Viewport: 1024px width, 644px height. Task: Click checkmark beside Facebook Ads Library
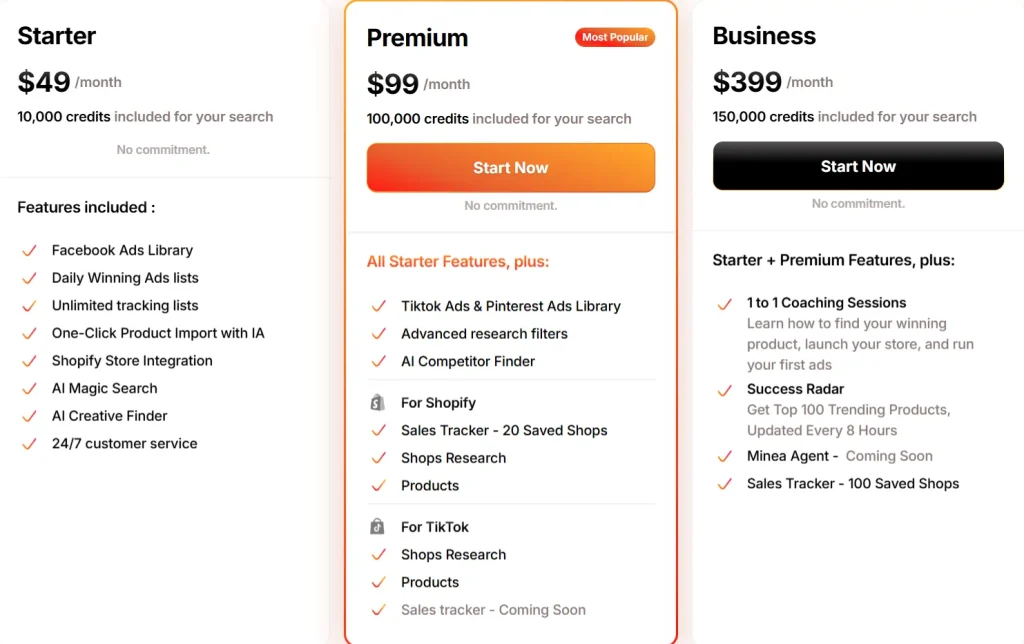(29, 251)
